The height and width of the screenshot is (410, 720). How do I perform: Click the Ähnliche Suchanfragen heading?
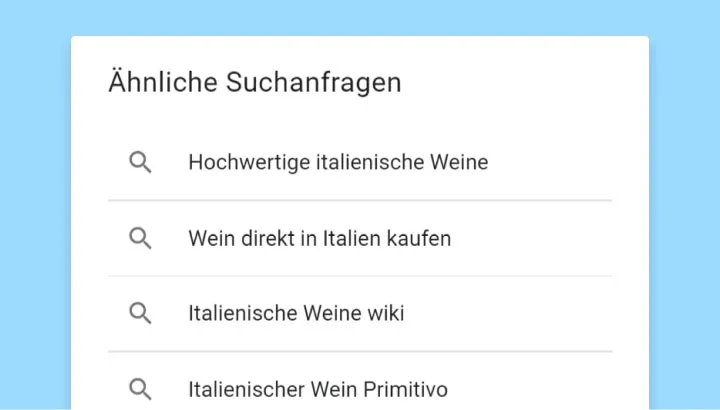click(254, 82)
